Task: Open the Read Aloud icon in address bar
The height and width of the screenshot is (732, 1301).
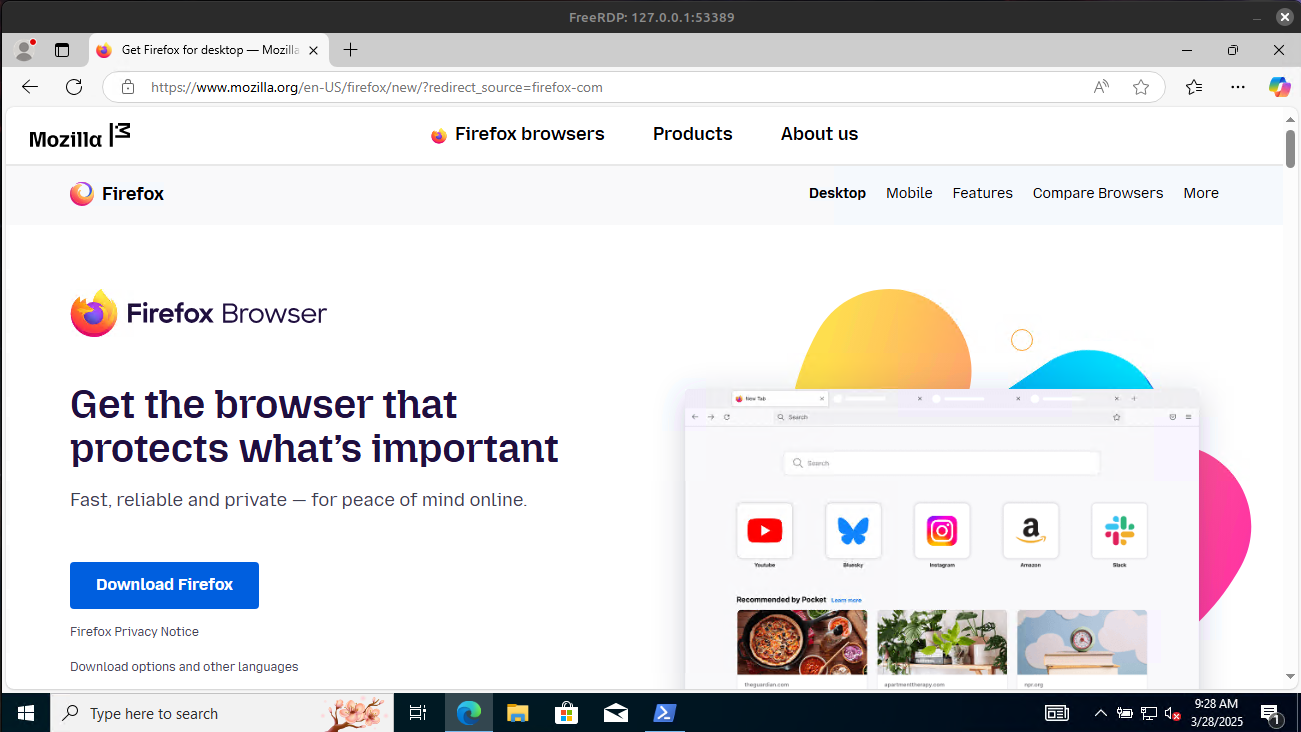Action: click(1101, 87)
